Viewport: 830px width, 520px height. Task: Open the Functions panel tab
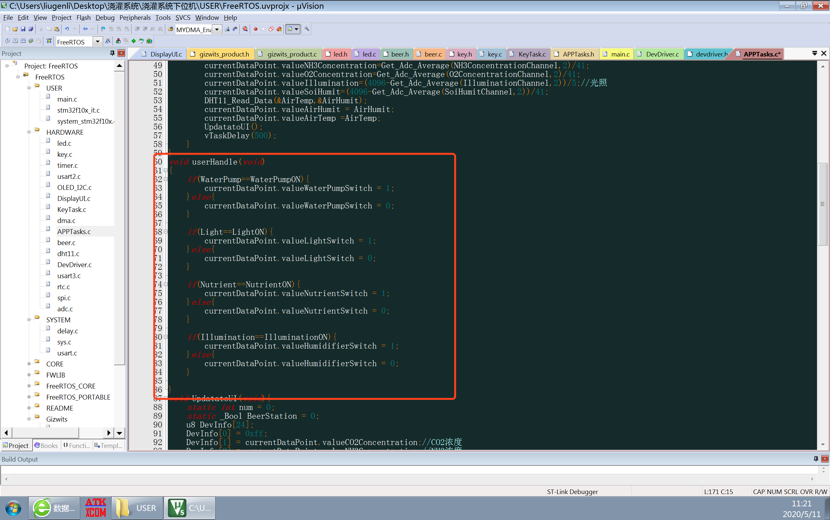[77, 445]
